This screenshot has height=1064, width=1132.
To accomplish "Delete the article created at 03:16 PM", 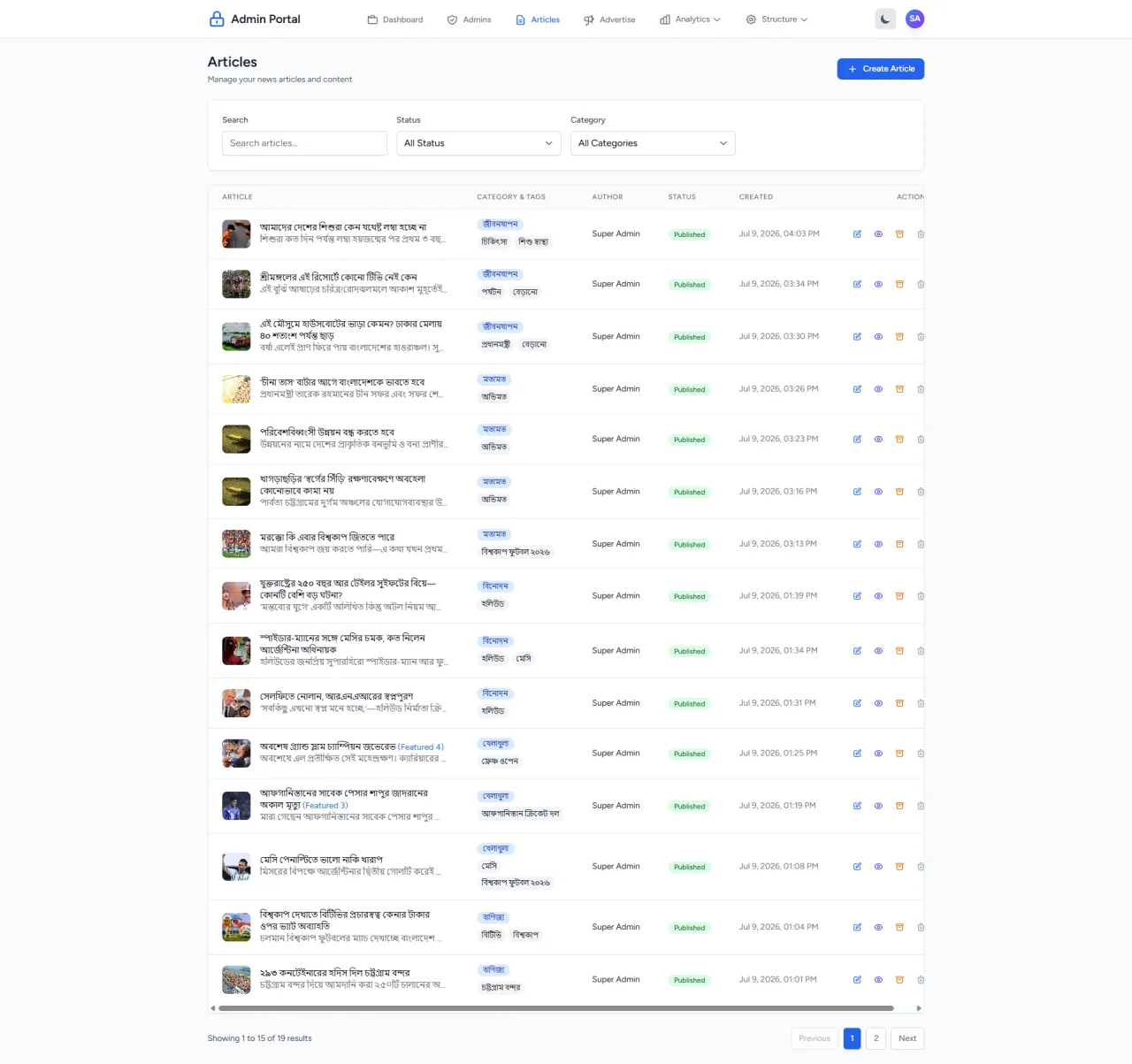I will click(921, 492).
